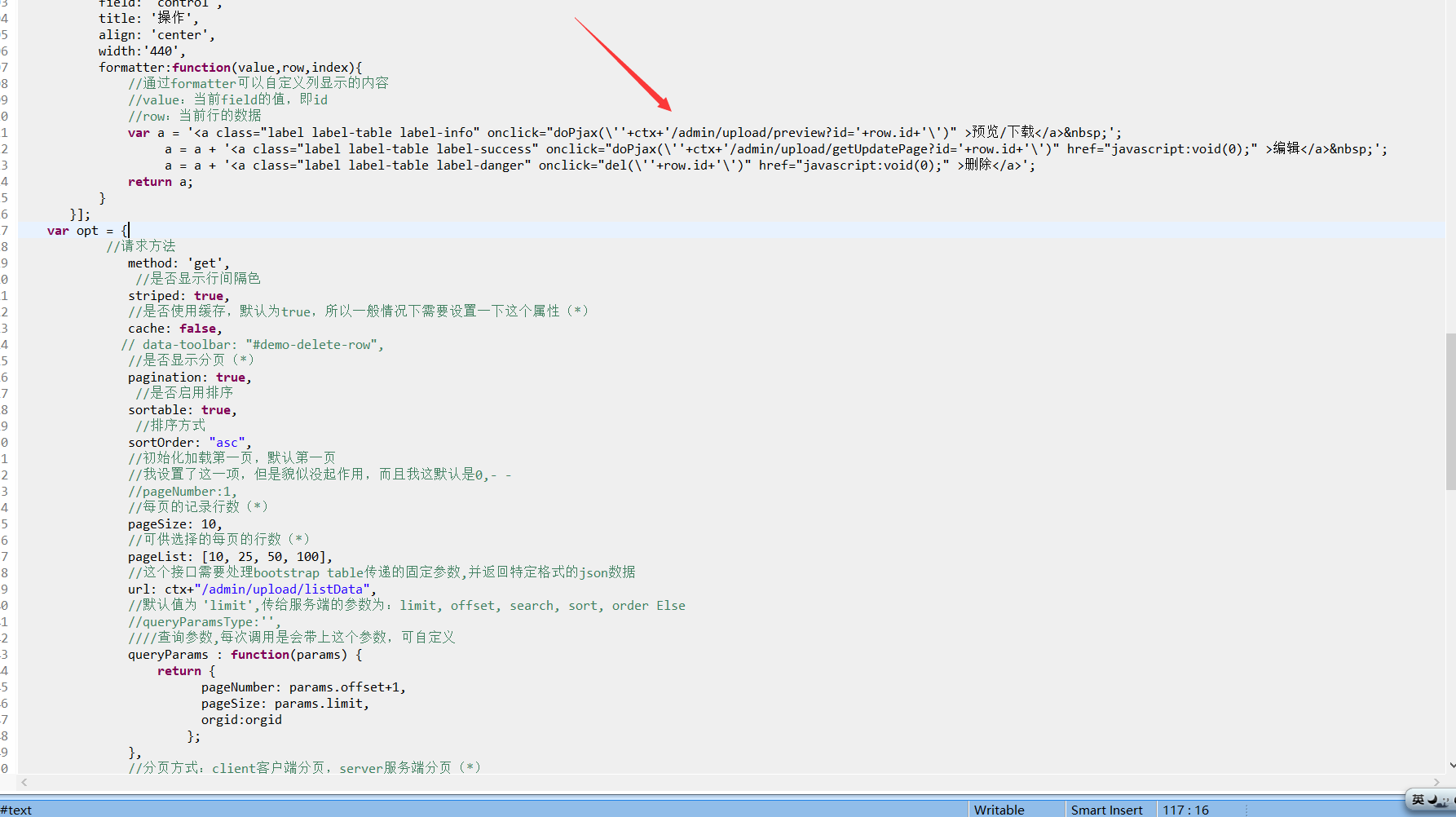Click 'method: 'get',' code line
The height and width of the screenshot is (817, 1456).
179,263
